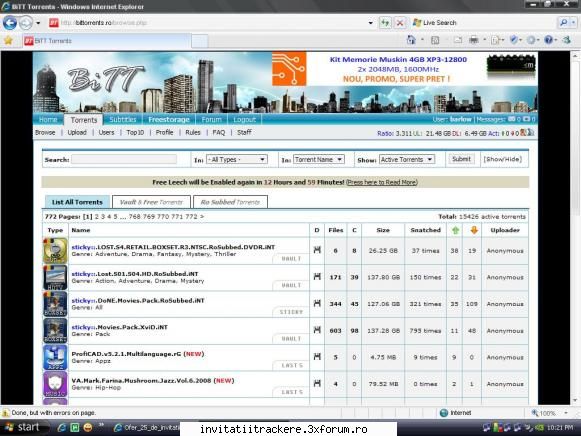Open the Rules submenu link
This screenshot has height=436, width=581.
[193, 133]
